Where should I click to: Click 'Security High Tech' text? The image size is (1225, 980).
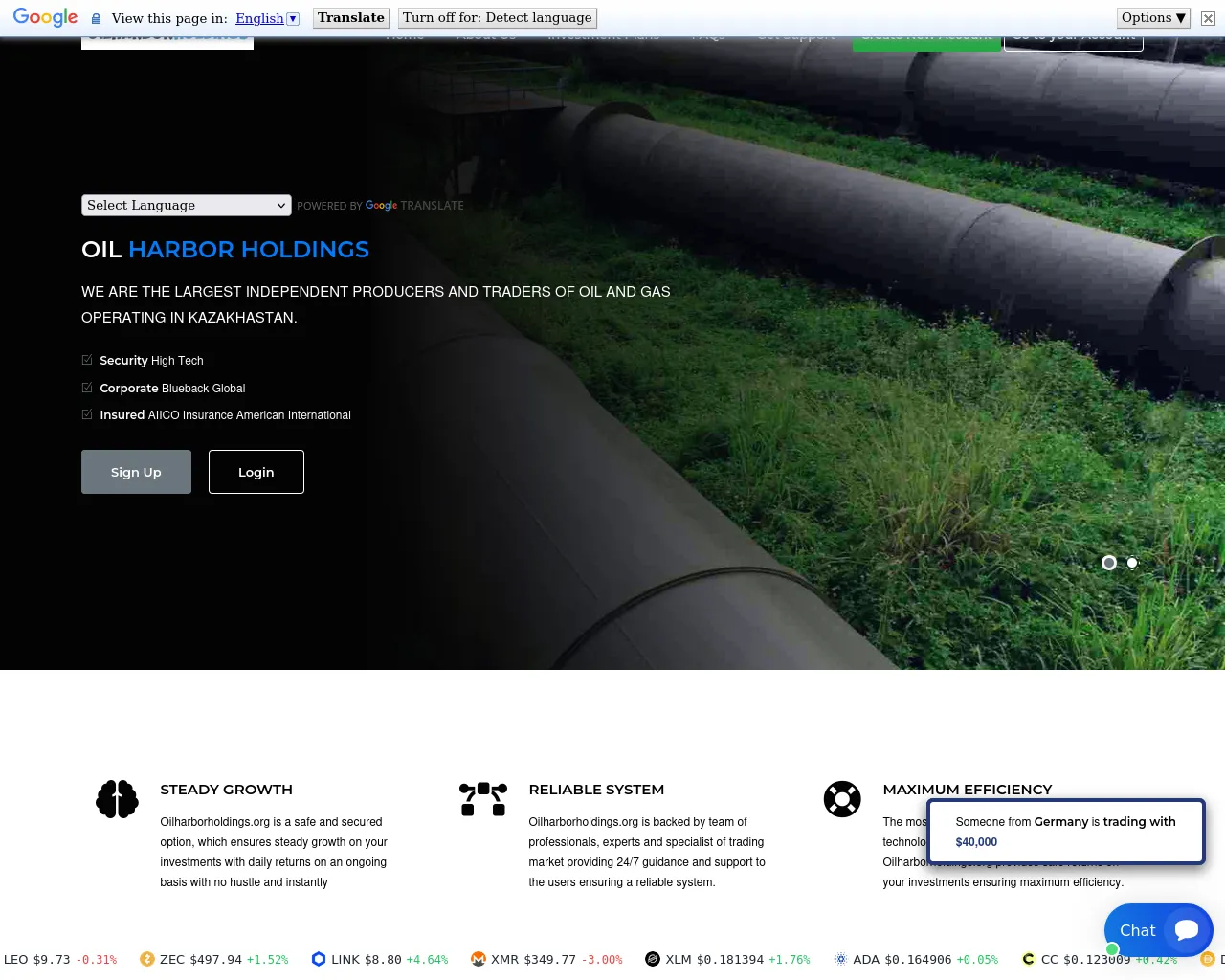pos(151,361)
